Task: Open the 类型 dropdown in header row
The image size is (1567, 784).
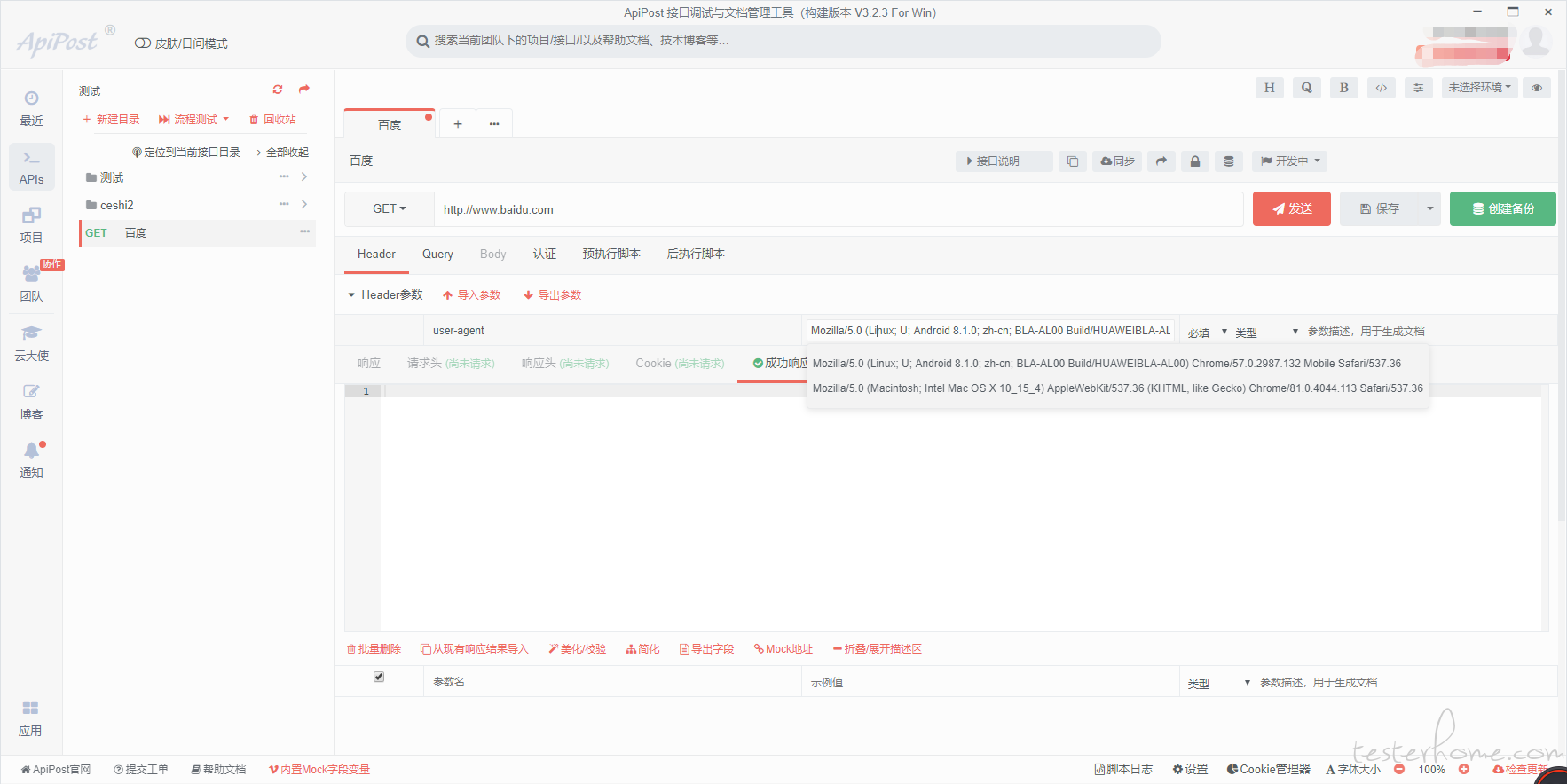Action: [x=1266, y=332]
